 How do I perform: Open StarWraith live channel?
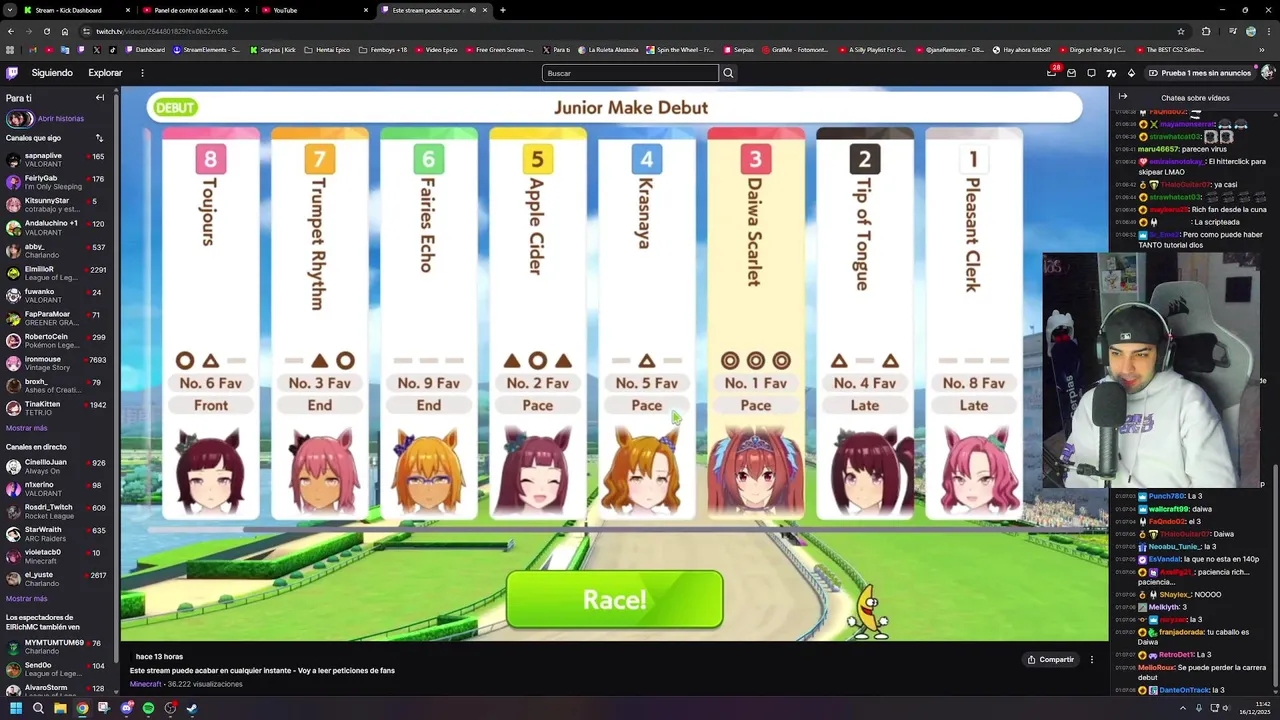tap(58, 534)
